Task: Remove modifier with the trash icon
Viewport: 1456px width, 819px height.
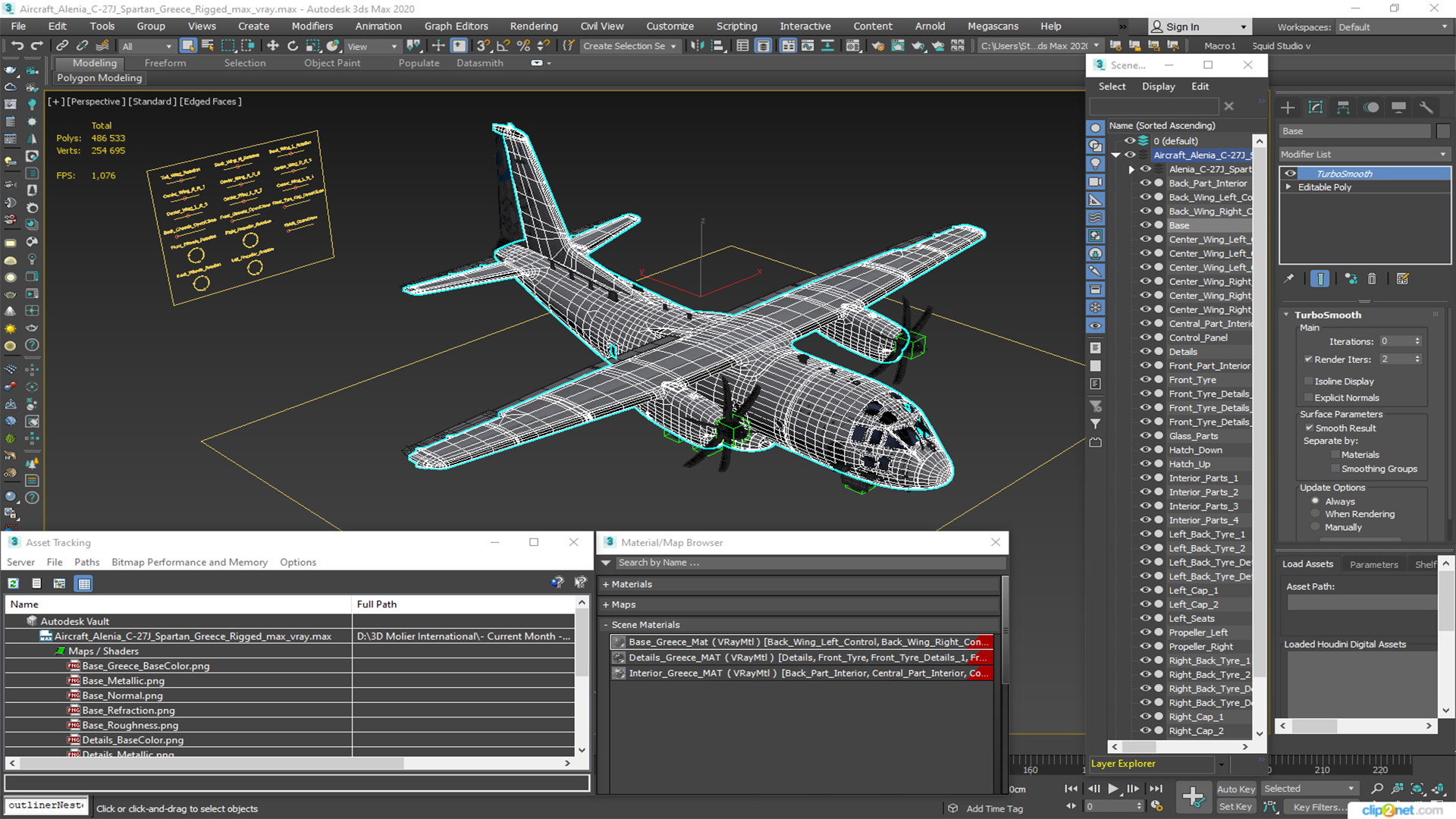Action: pyautogui.click(x=1372, y=279)
